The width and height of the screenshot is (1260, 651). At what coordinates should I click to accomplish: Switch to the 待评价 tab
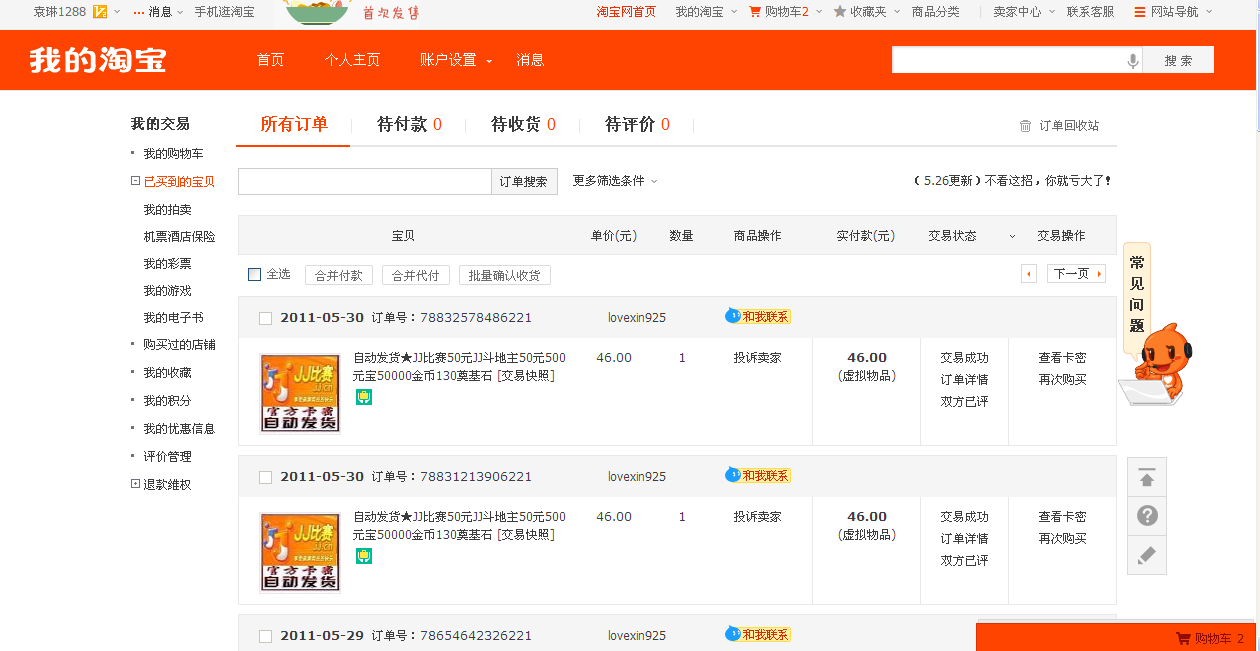637,125
